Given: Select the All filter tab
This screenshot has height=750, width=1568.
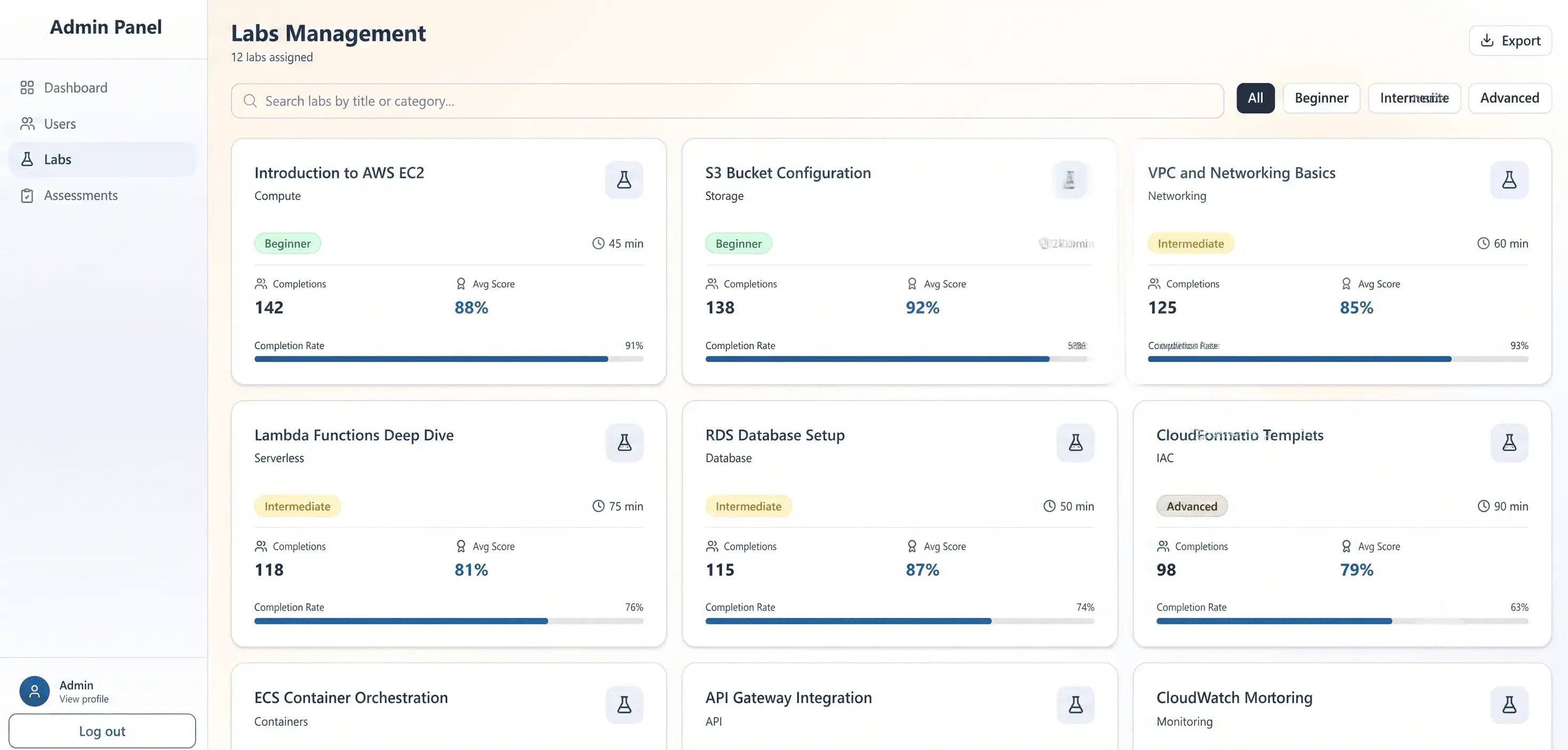Looking at the screenshot, I should click(x=1255, y=98).
